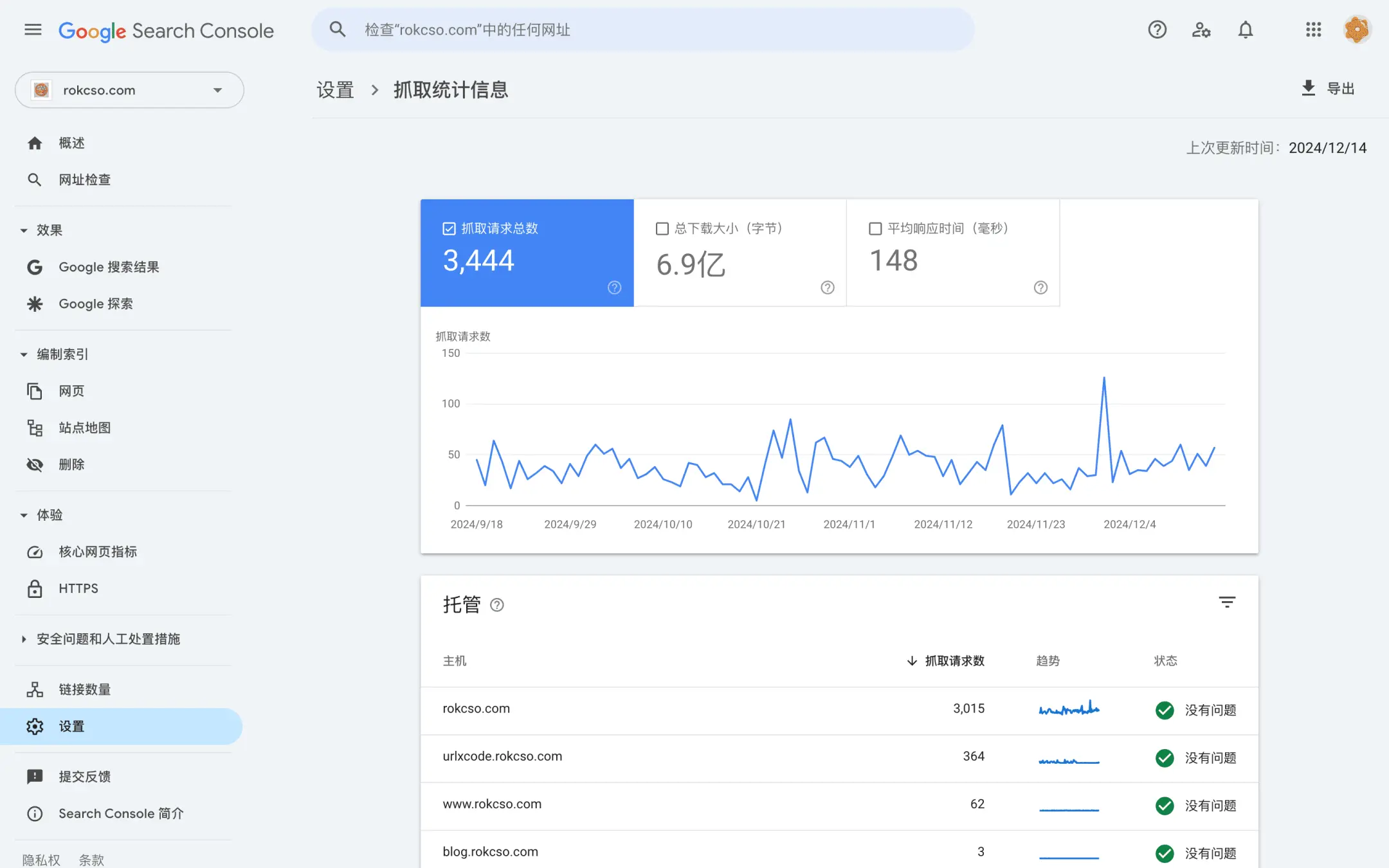The width and height of the screenshot is (1389, 868).
Task: Click the 提交反馈 feedback icon
Action: tap(35, 776)
